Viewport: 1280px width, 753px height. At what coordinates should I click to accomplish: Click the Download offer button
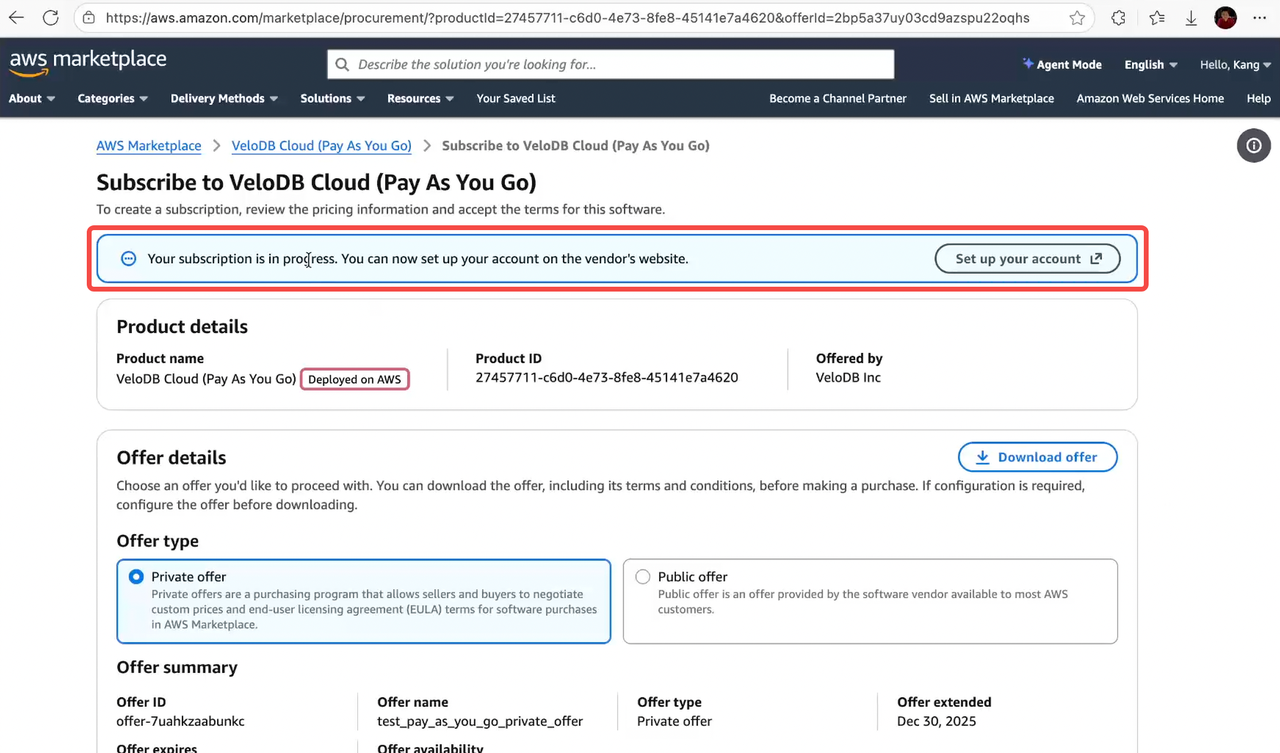point(1038,457)
